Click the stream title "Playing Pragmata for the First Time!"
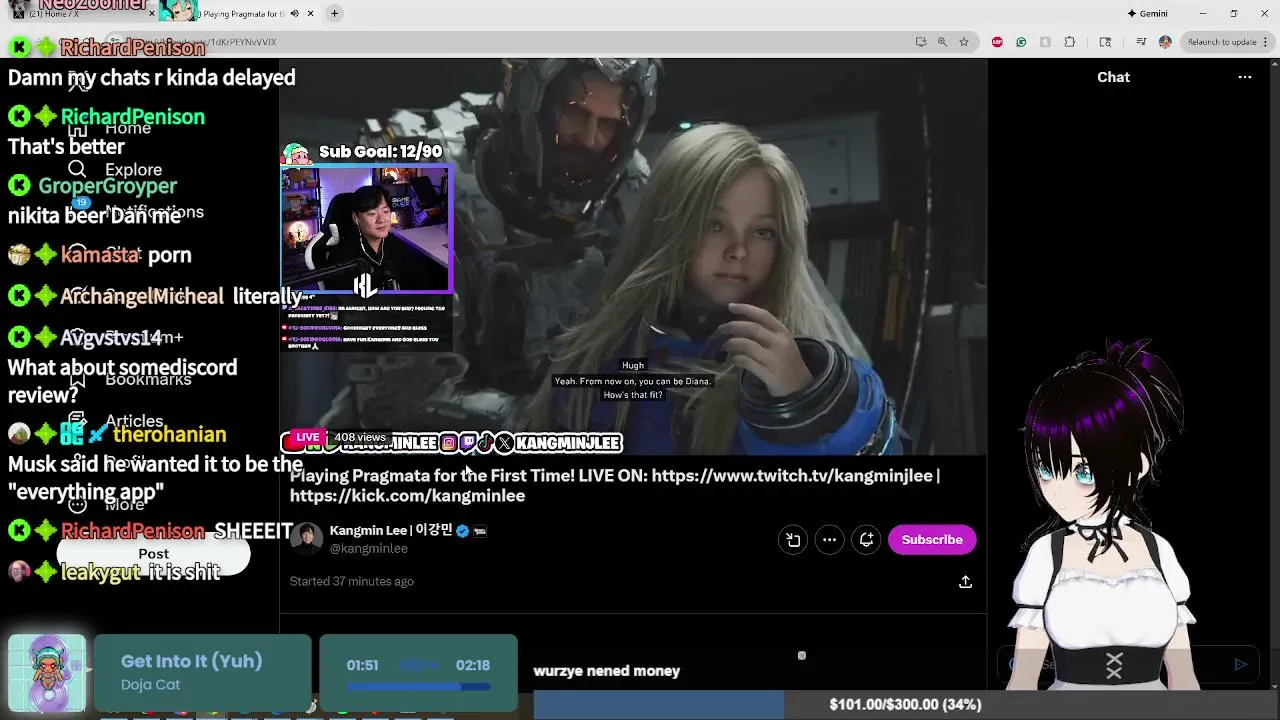Screen dimensions: 1280x720 coord(432,476)
